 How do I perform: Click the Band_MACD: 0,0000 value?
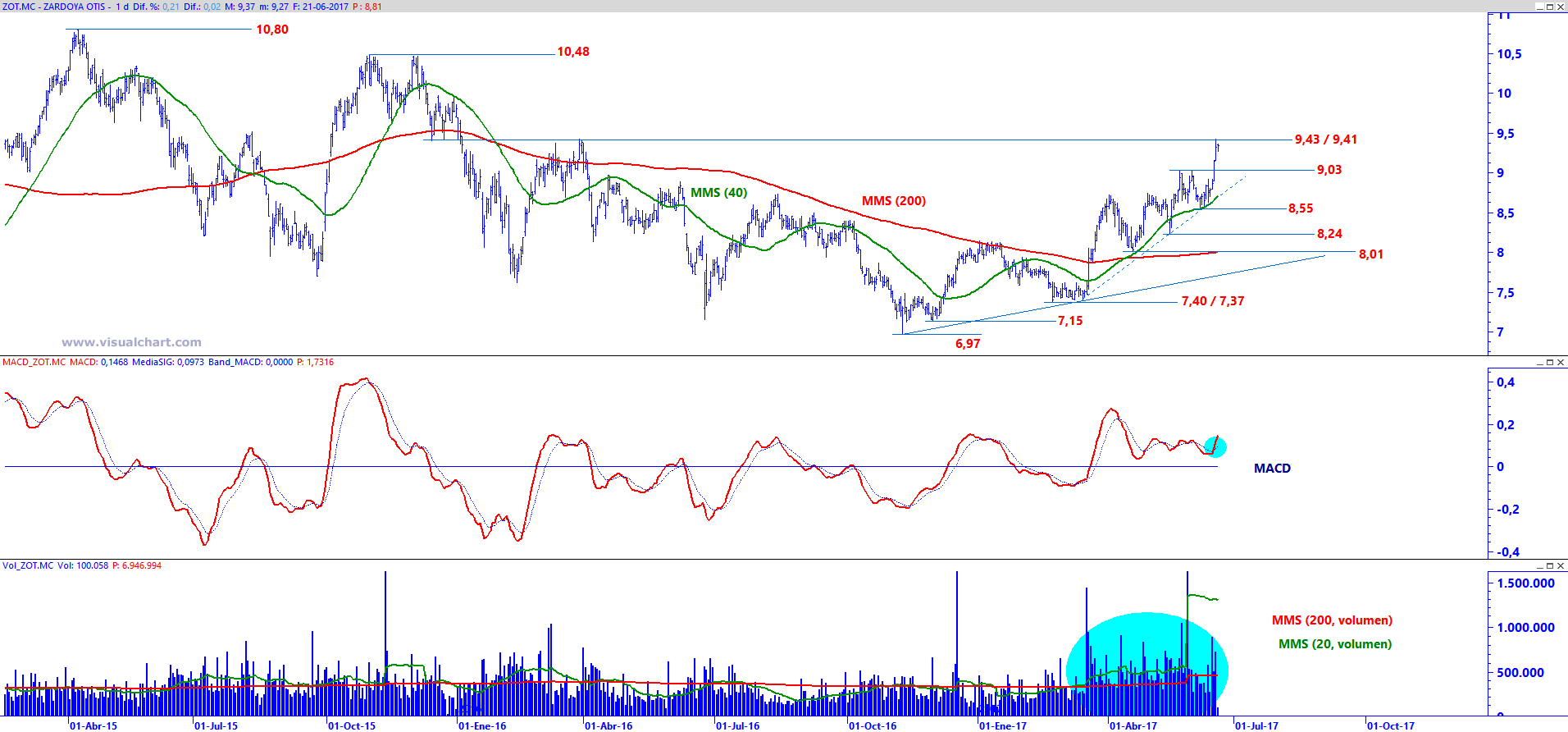[251, 362]
